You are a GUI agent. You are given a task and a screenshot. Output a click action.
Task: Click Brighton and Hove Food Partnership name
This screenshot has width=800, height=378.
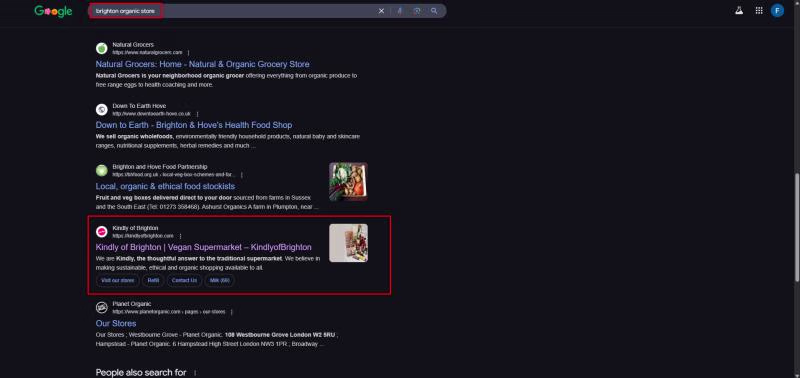pyautogui.click(x=160, y=167)
